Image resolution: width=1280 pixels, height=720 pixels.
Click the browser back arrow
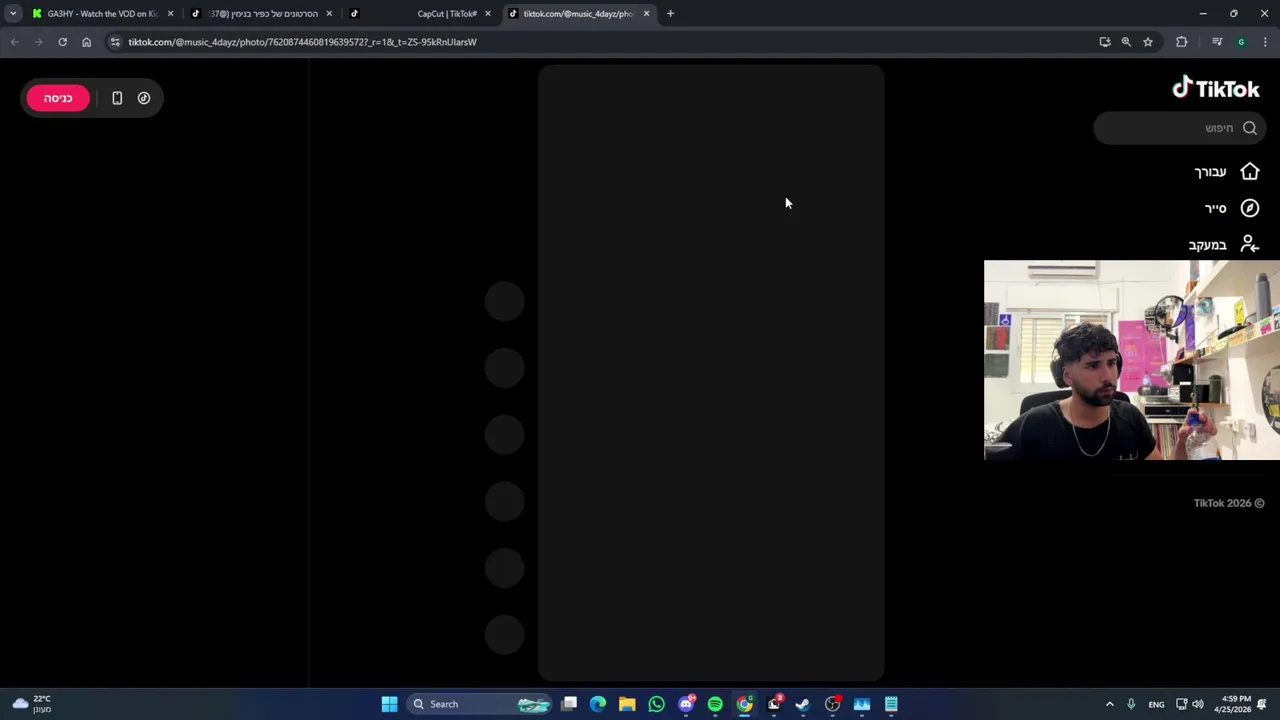coord(14,42)
